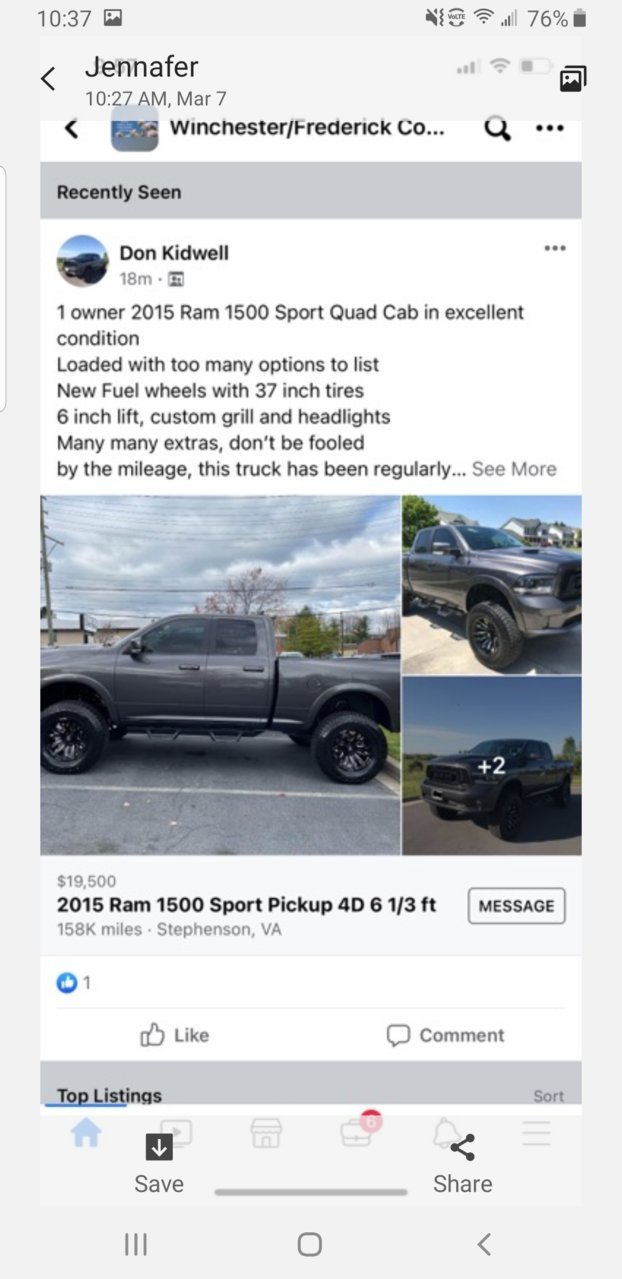
Task: Open the gallery icon beside Jennafer's name
Action: [x=573, y=79]
